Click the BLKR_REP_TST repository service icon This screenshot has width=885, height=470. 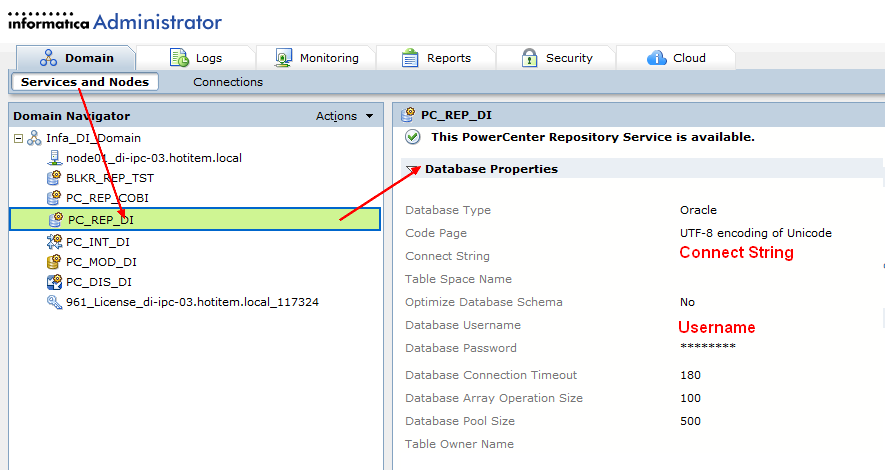[55, 178]
